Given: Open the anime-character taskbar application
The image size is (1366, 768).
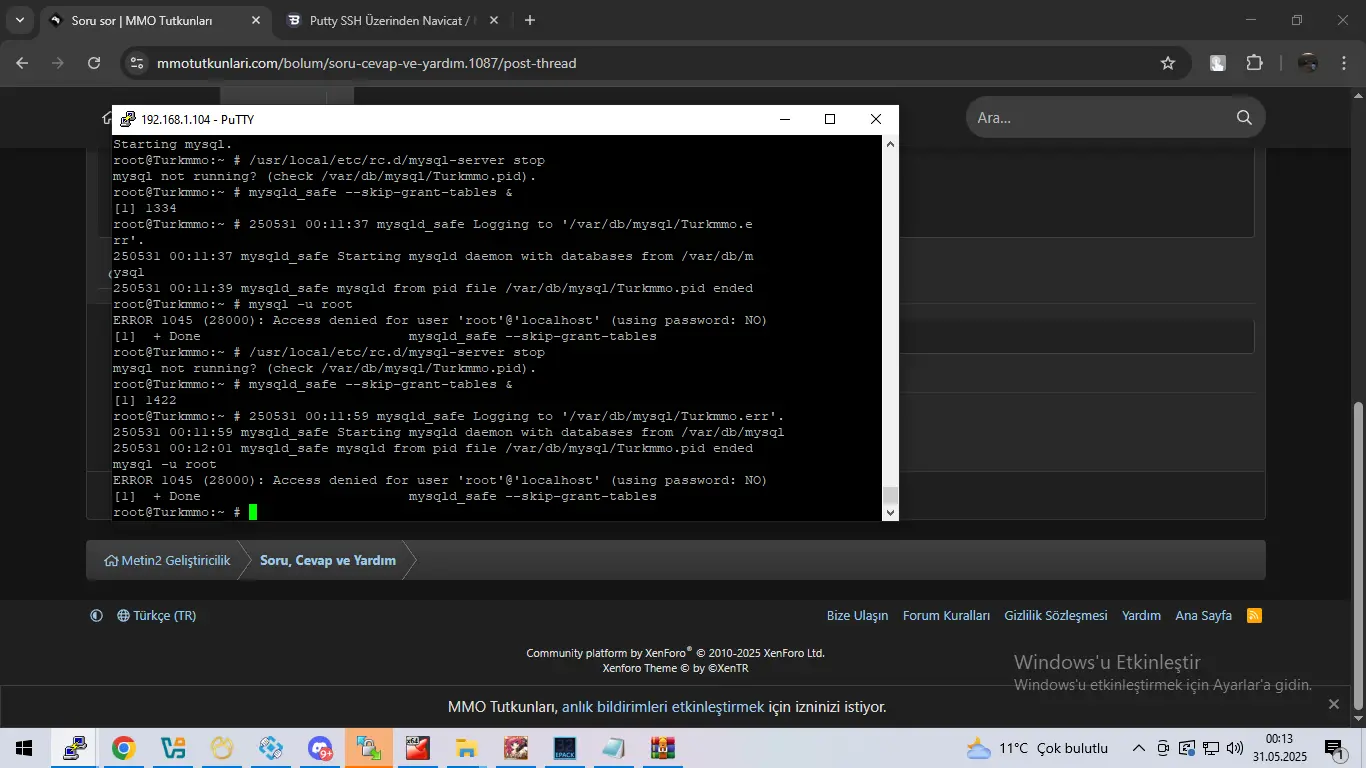Looking at the screenshot, I should coord(515,748).
